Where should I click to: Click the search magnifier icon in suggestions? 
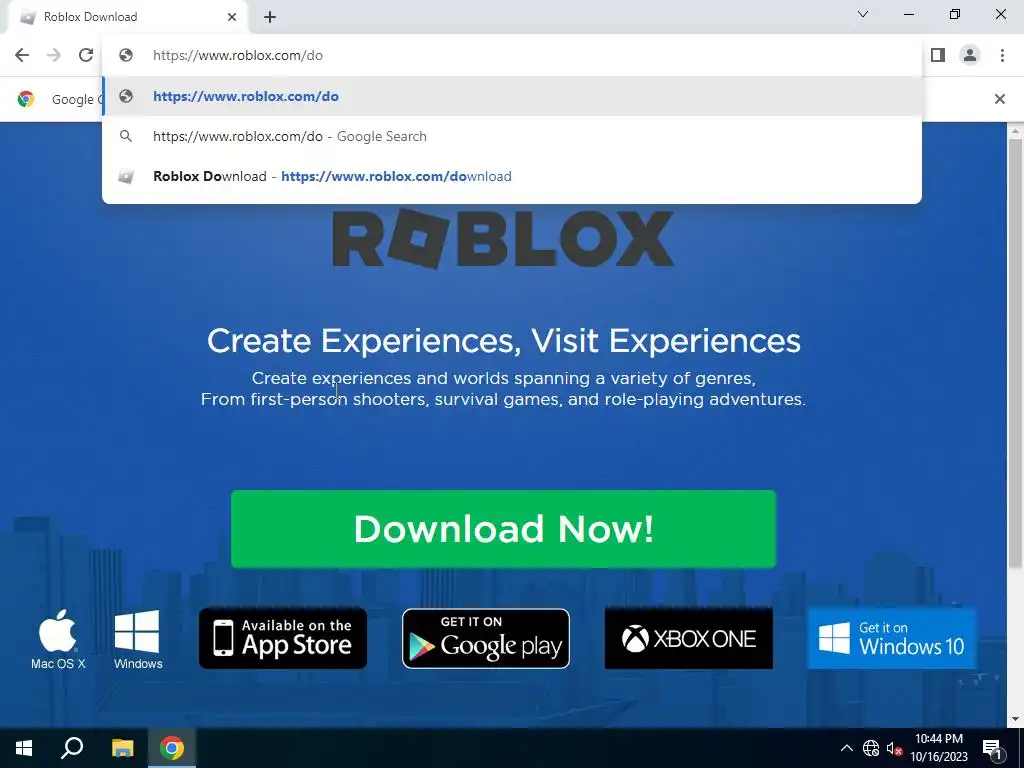tap(126, 136)
